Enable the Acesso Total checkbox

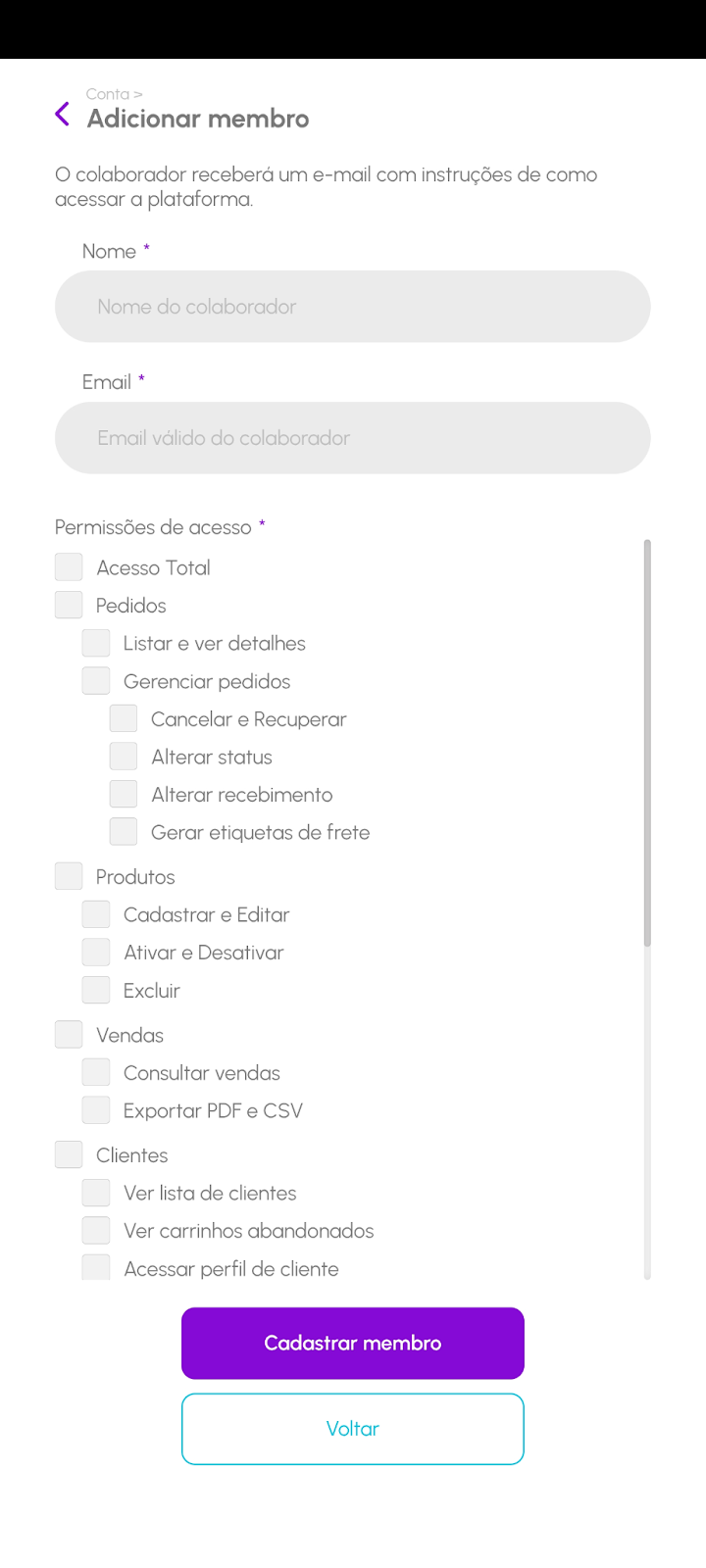point(69,567)
